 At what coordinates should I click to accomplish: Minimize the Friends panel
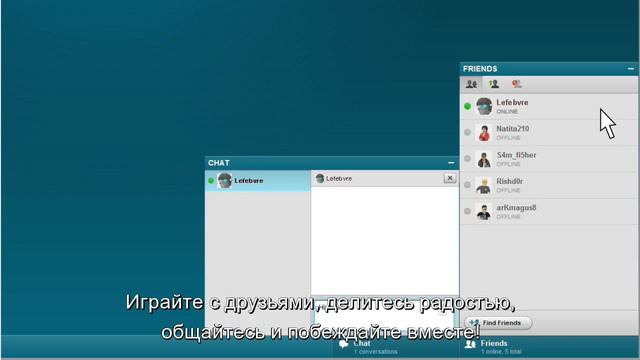pos(631,69)
